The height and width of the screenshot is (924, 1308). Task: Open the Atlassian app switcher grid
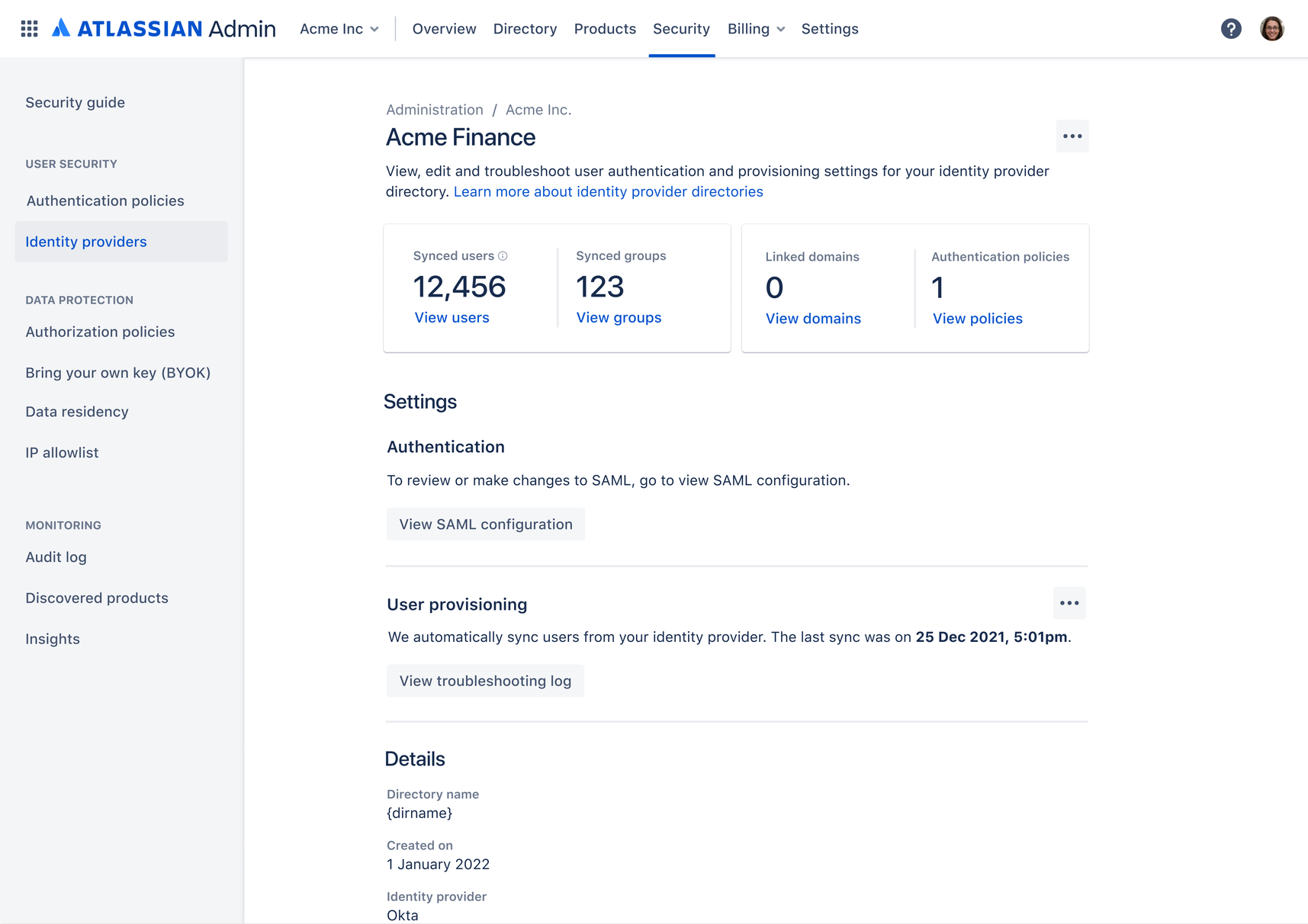[29, 28]
